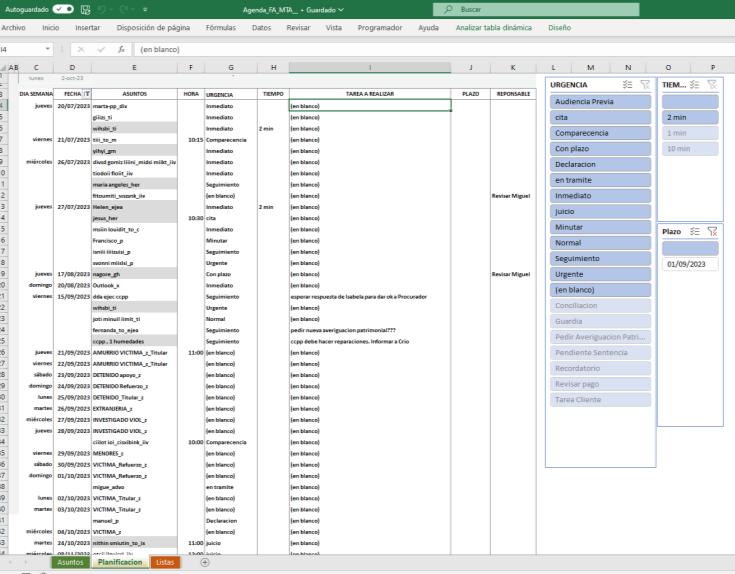This screenshot has height=574, width=735.
Task: Select Urgente in URGENCIA slicer
Action: tap(600, 274)
